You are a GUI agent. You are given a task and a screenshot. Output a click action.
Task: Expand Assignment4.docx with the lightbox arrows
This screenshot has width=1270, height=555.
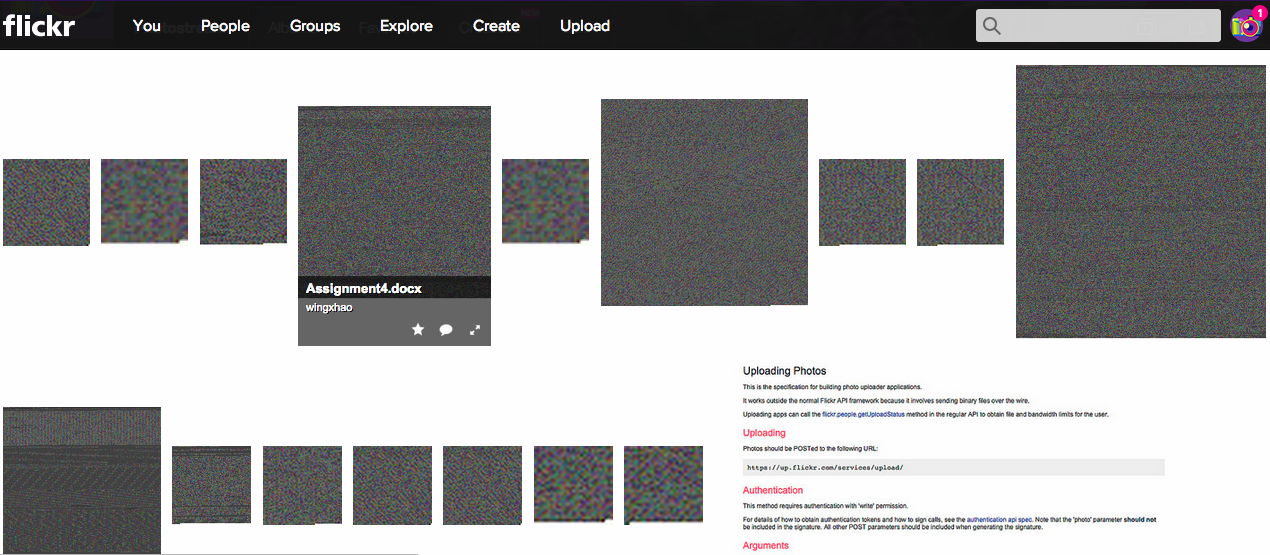coord(475,330)
